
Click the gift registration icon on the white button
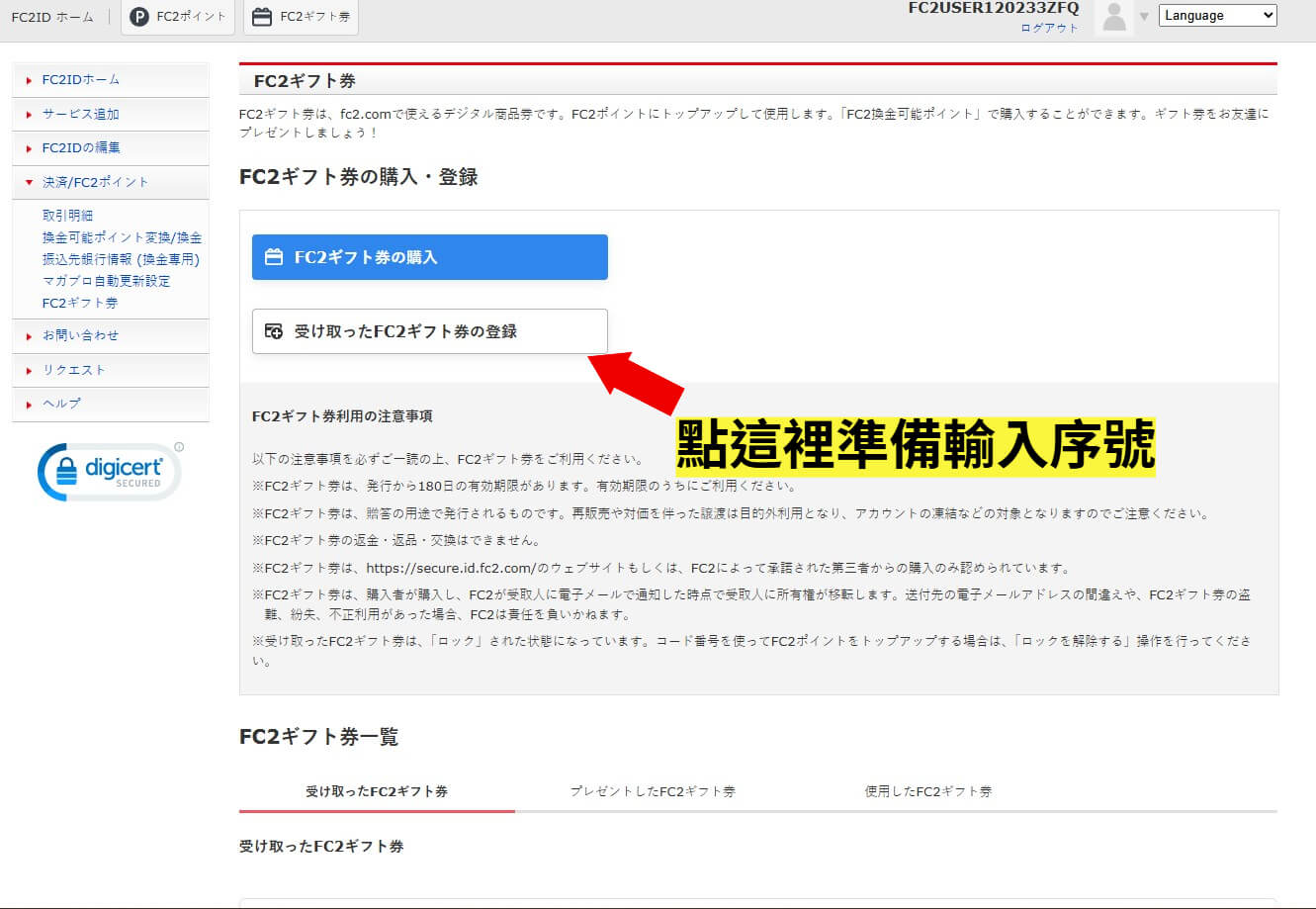tap(274, 331)
